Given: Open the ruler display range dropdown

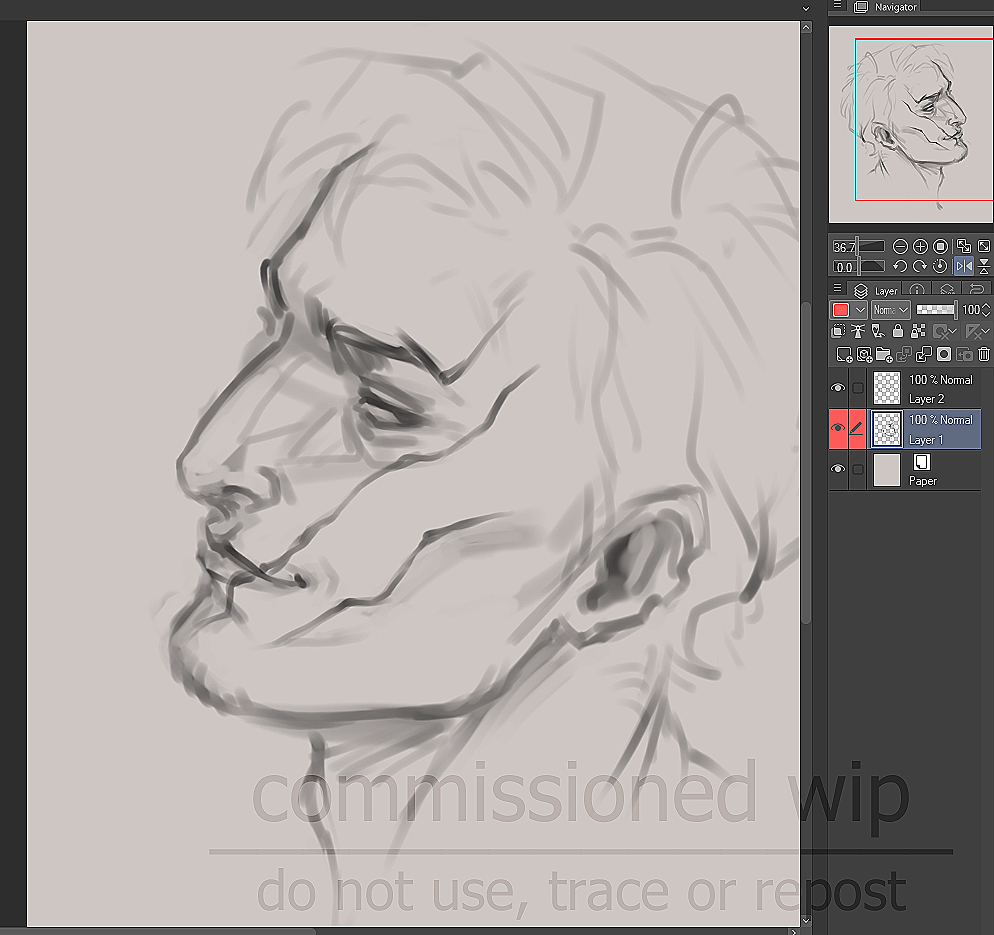Looking at the screenshot, I should tap(985, 331).
